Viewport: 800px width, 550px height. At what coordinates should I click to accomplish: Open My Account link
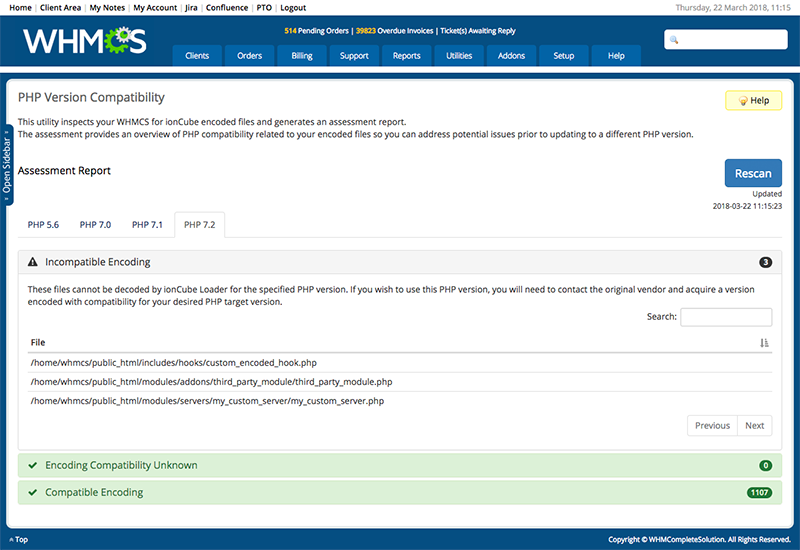[x=155, y=8]
